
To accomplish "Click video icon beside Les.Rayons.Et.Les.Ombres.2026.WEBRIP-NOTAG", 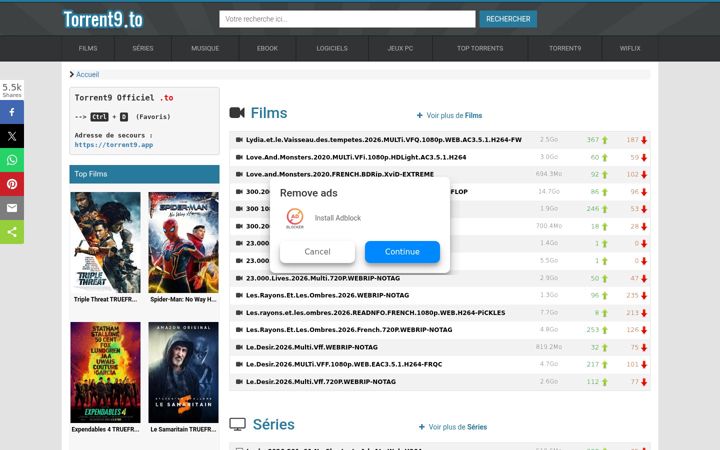I will (239, 295).
